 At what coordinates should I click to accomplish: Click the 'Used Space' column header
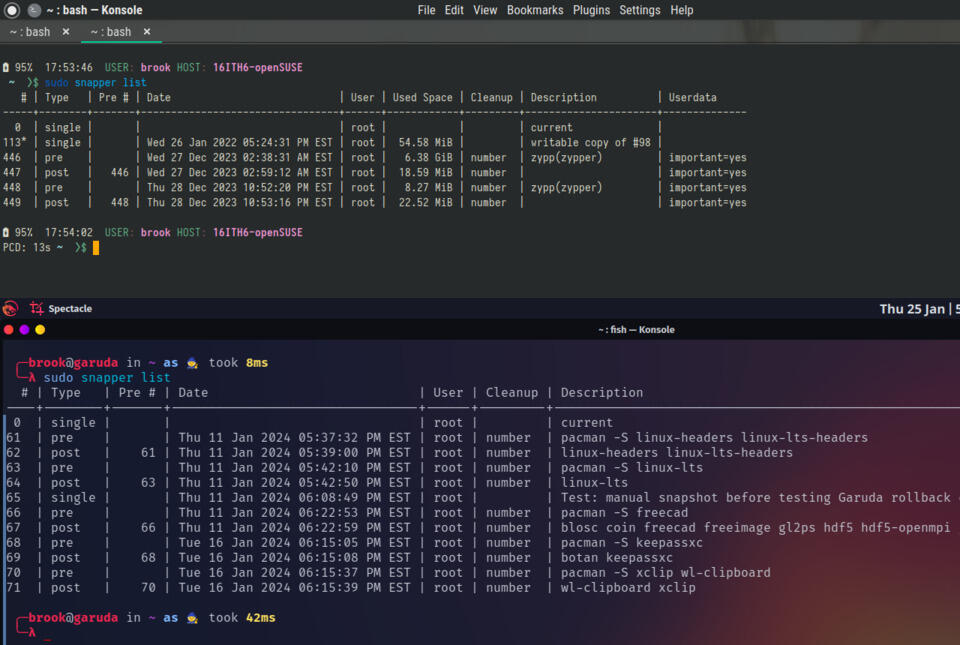[x=422, y=97]
